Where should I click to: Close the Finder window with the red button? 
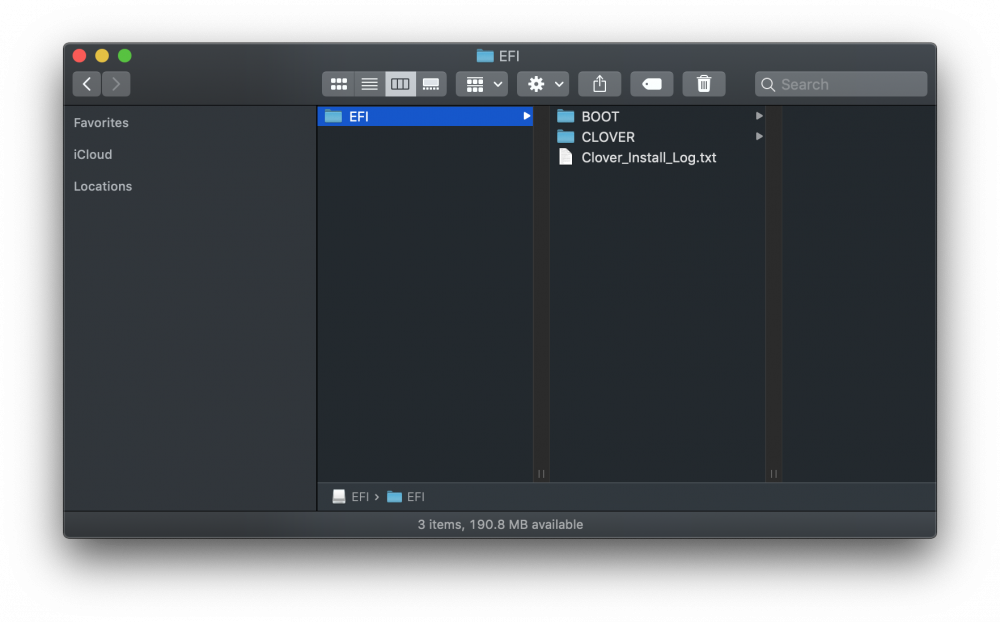click(80, 56)
